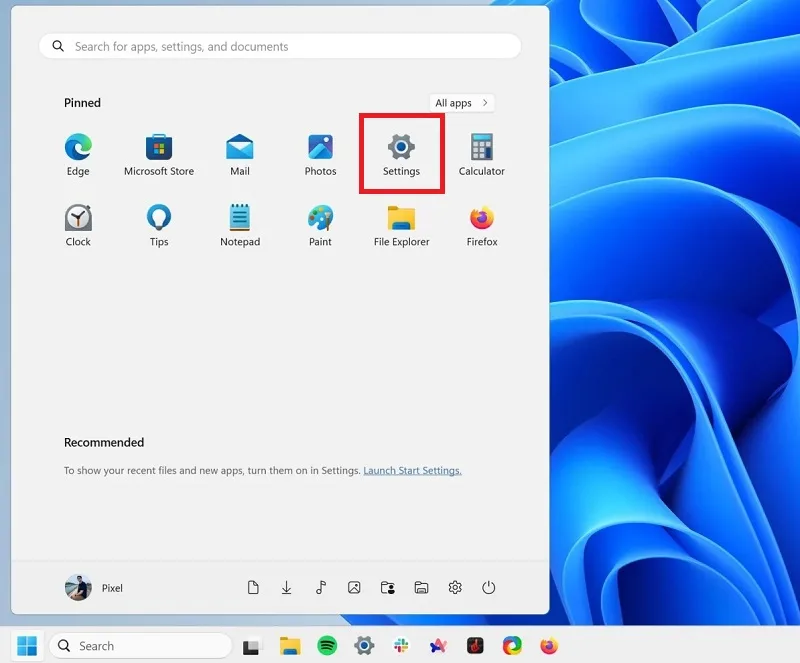Click the Start menu search field

[x=280, y=46]
